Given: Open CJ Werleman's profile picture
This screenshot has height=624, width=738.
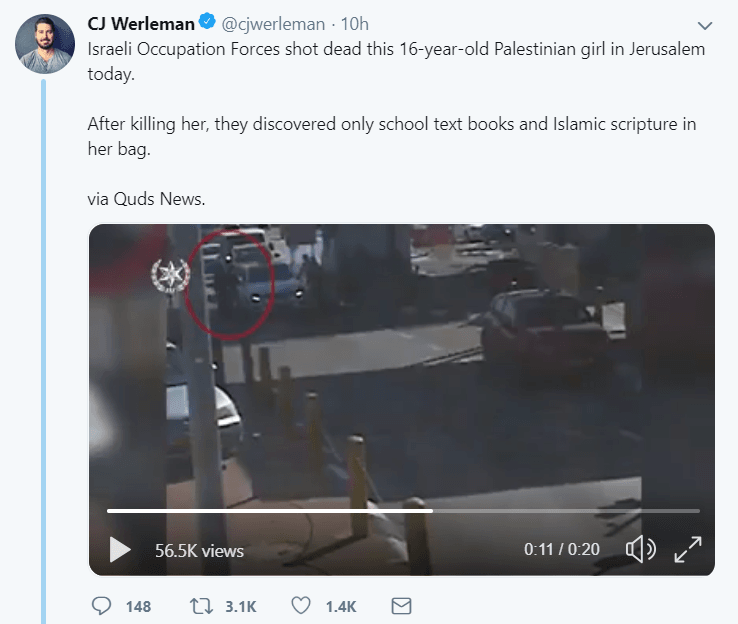Looking at the screenshot, I should pyautogui.click(x=45, y=44).
